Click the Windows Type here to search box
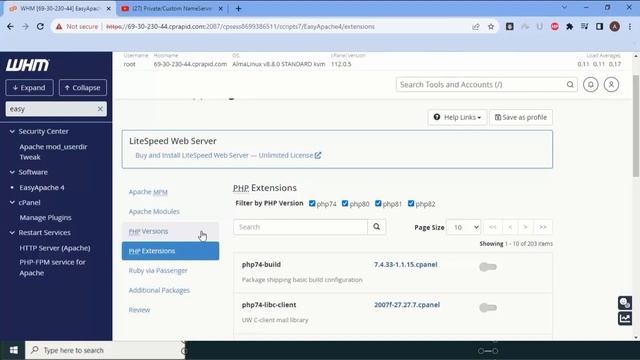This screenshot has width=640, height=360. click(106, 350)
